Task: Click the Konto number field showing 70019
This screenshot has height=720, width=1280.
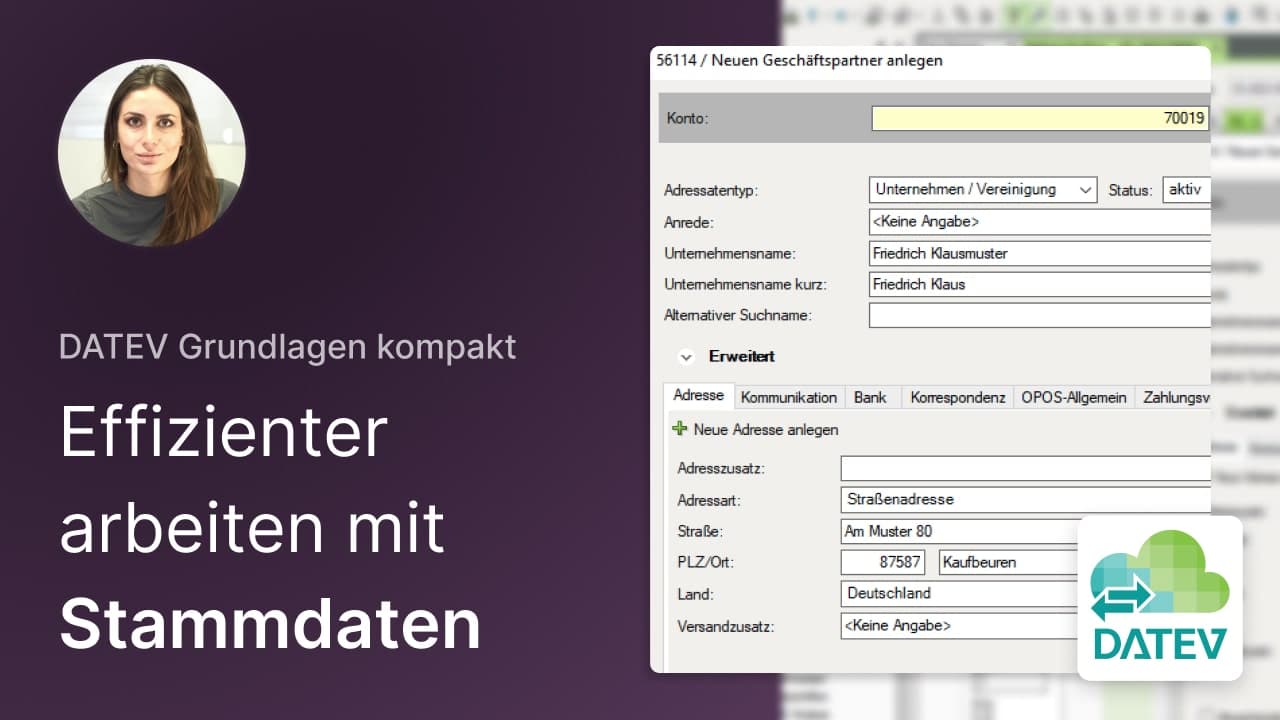Action: point(1041,118)
